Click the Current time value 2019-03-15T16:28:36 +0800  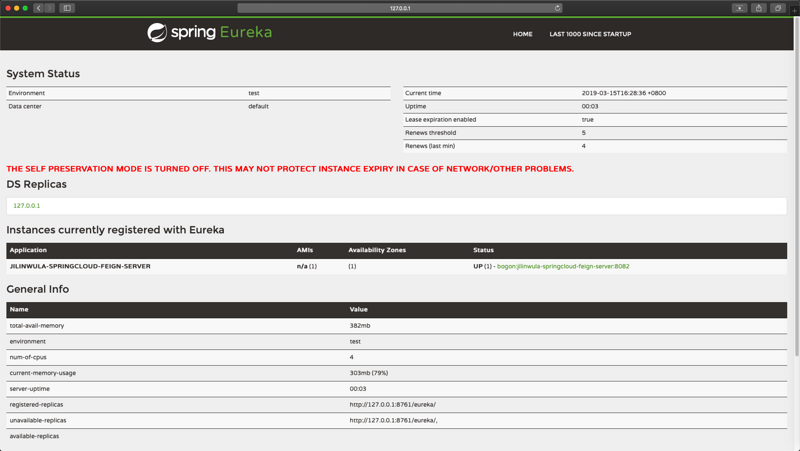[x=623, y=93]
